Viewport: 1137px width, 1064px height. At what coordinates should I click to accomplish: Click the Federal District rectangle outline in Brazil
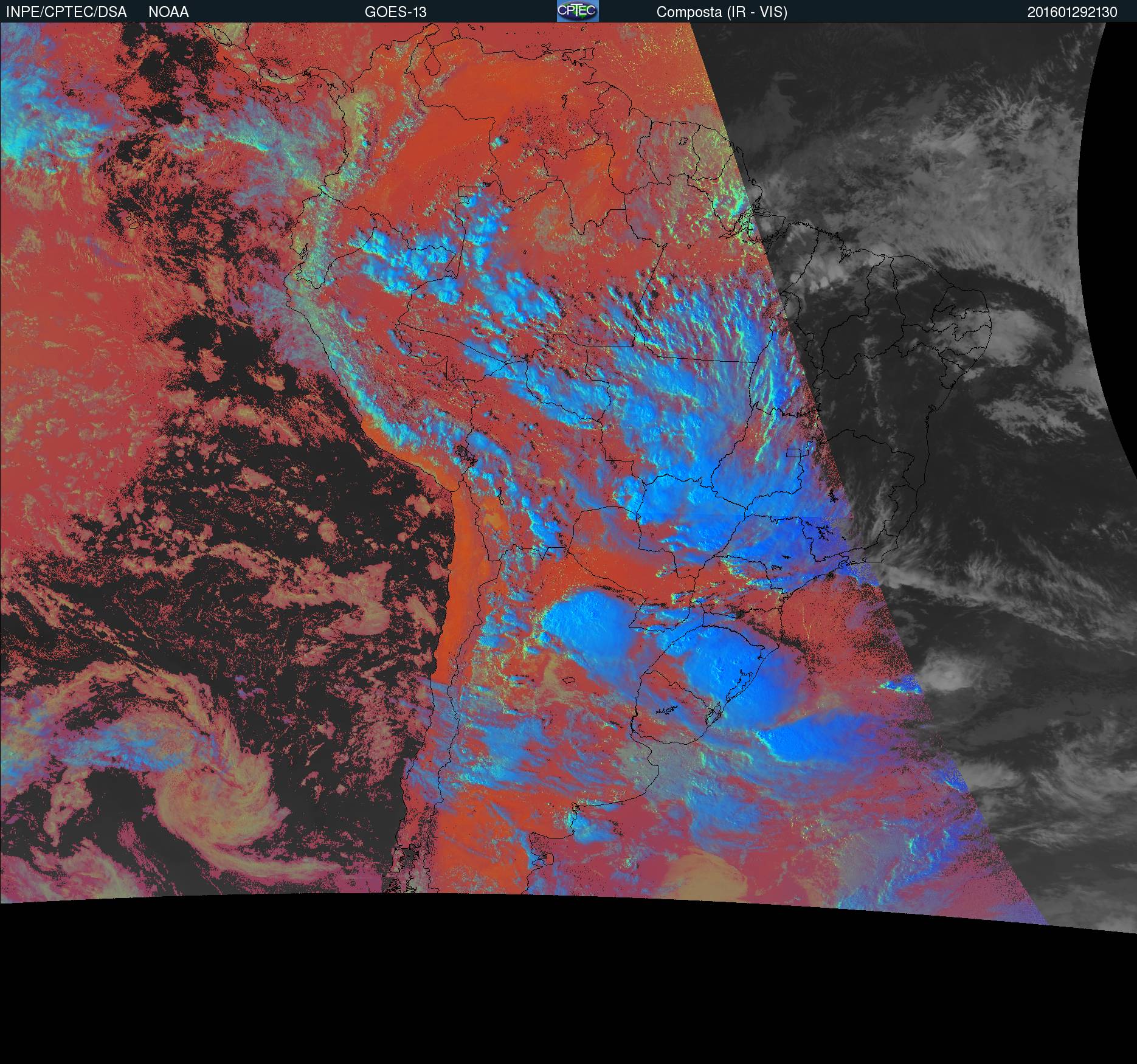point(793,452)
